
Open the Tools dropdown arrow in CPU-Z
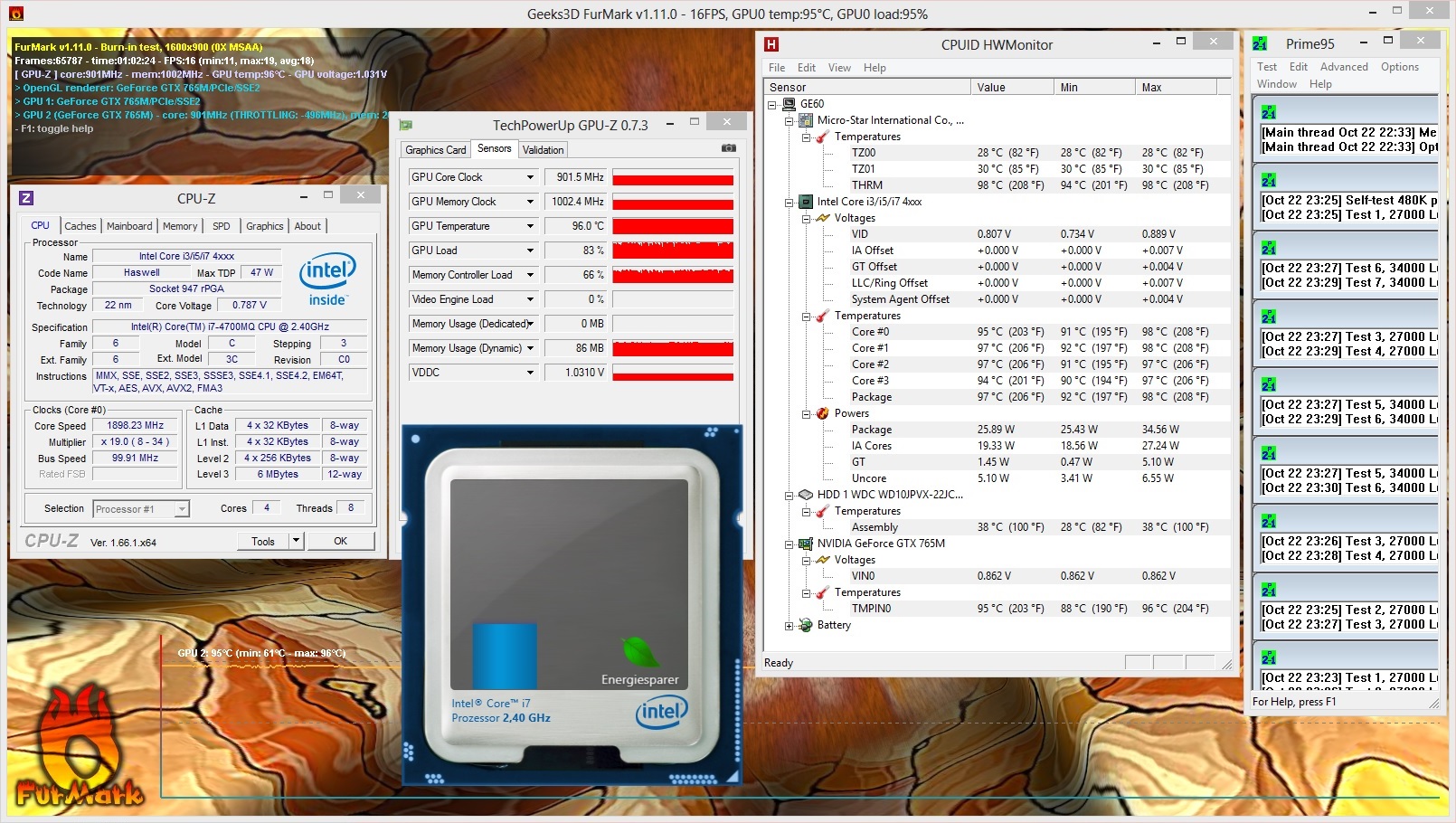[296, 541]
